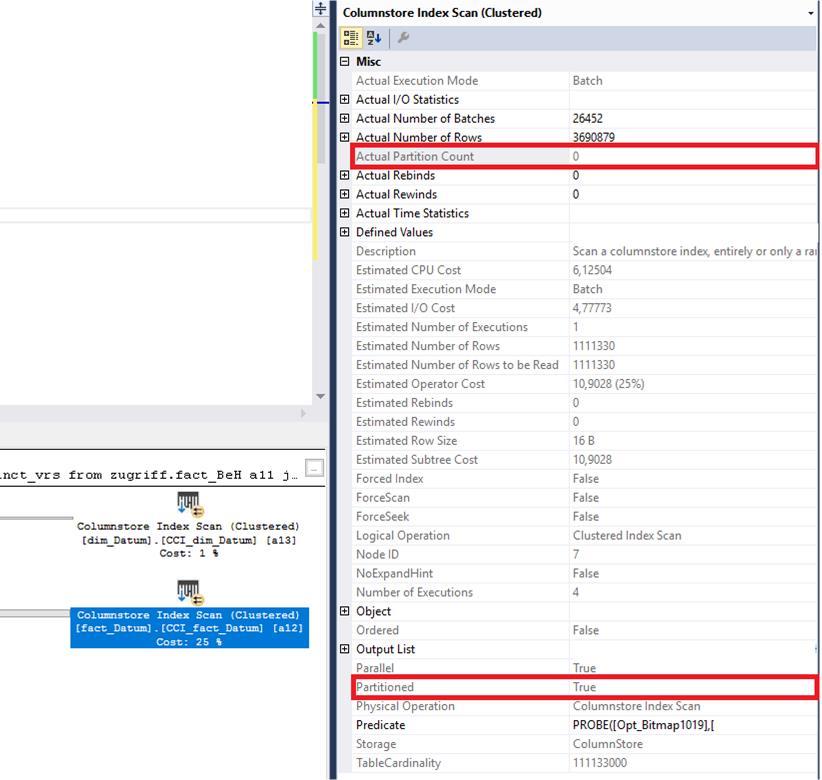Select the Ordered property row
The image size is (822, 780).
585,630
